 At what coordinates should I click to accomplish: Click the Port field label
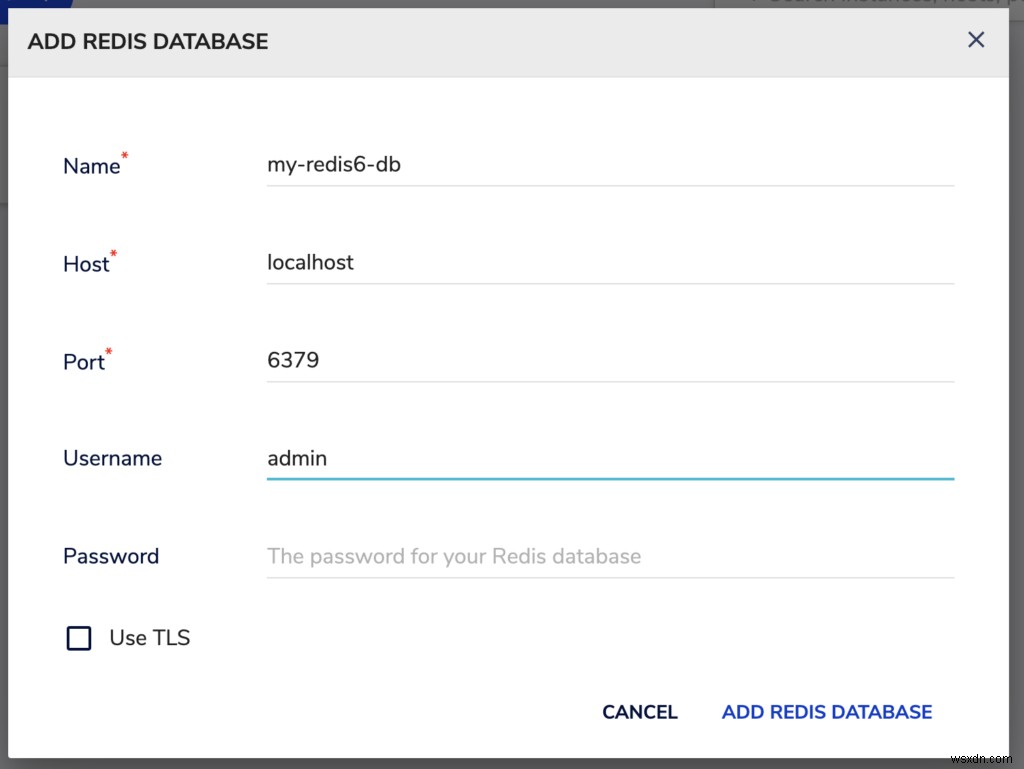point(84,362)
